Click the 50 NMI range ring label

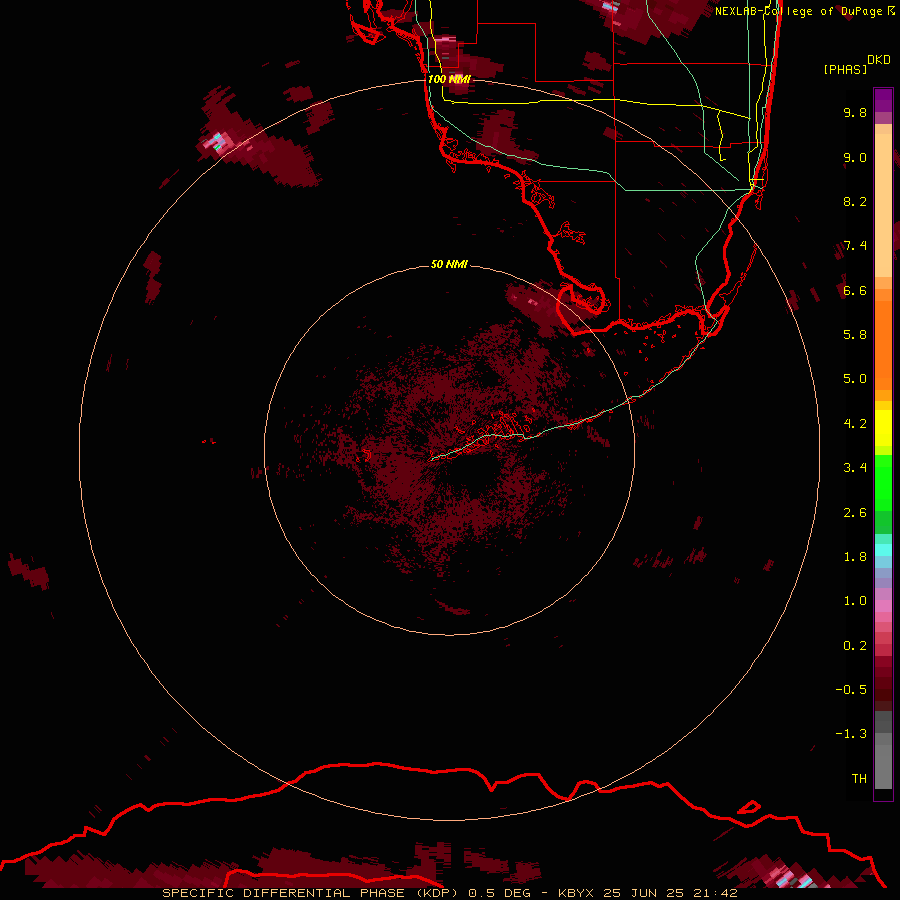point(449,264)
